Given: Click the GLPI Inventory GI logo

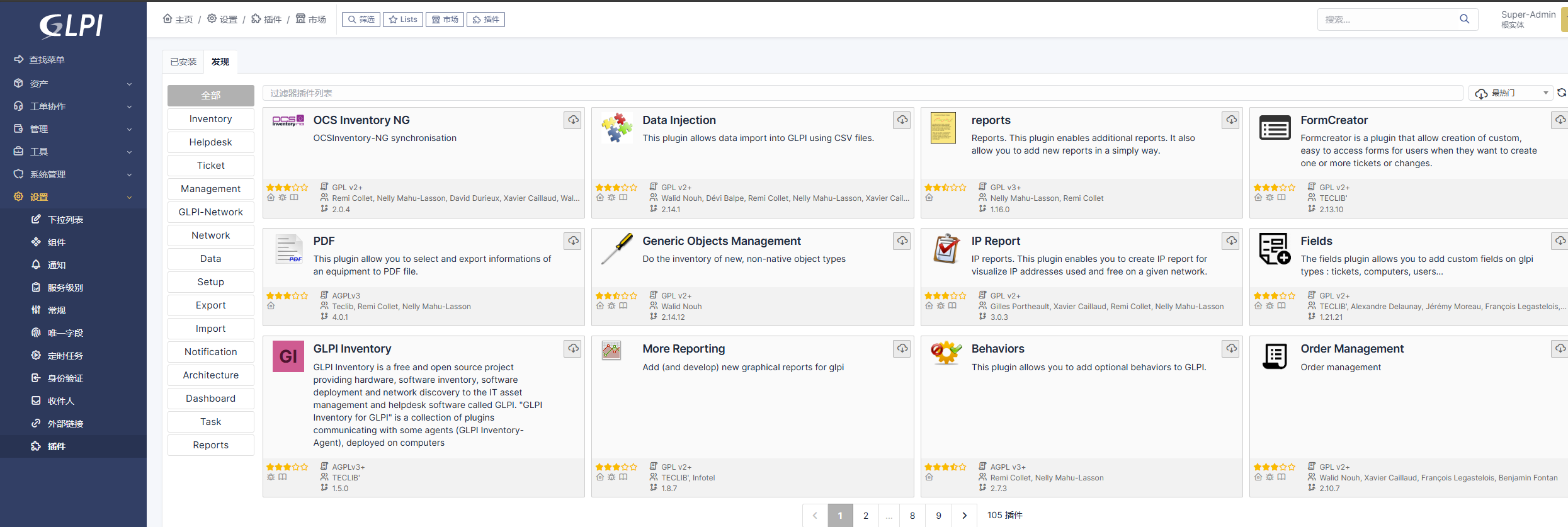Looking at the screenshot, I should pyautogui.click(x=288, y=356).
